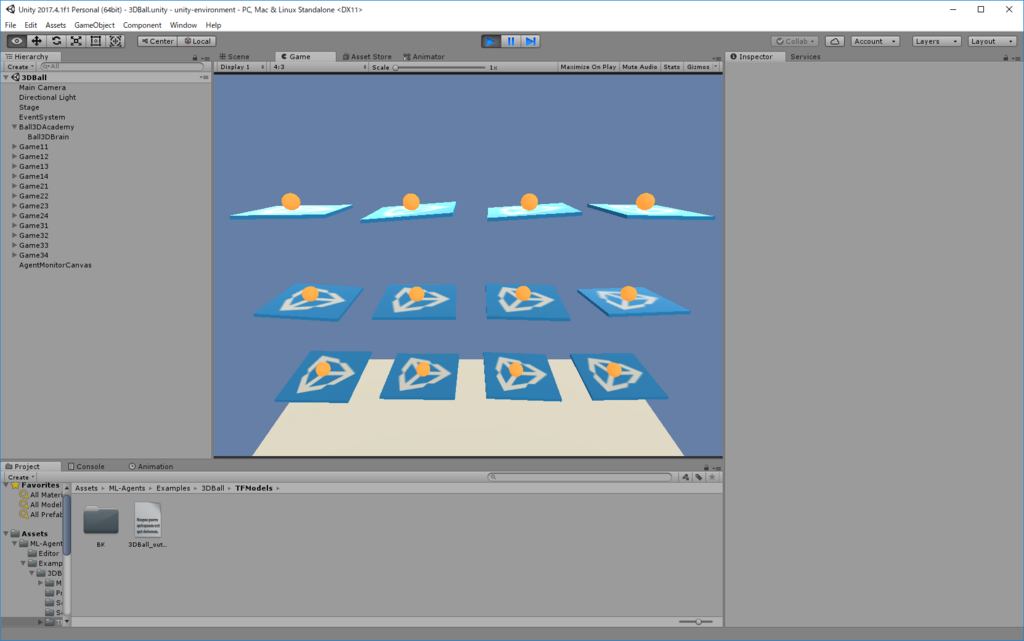Click Examples in the breadcrumb path
The image size is (1024, 641).
[173, 488]
